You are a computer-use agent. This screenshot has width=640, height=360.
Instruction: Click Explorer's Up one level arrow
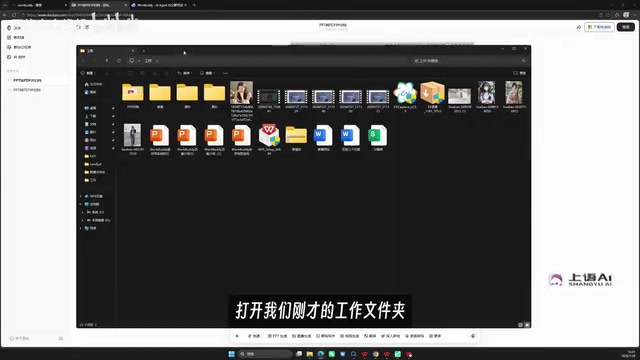click(x=107, y=61)
